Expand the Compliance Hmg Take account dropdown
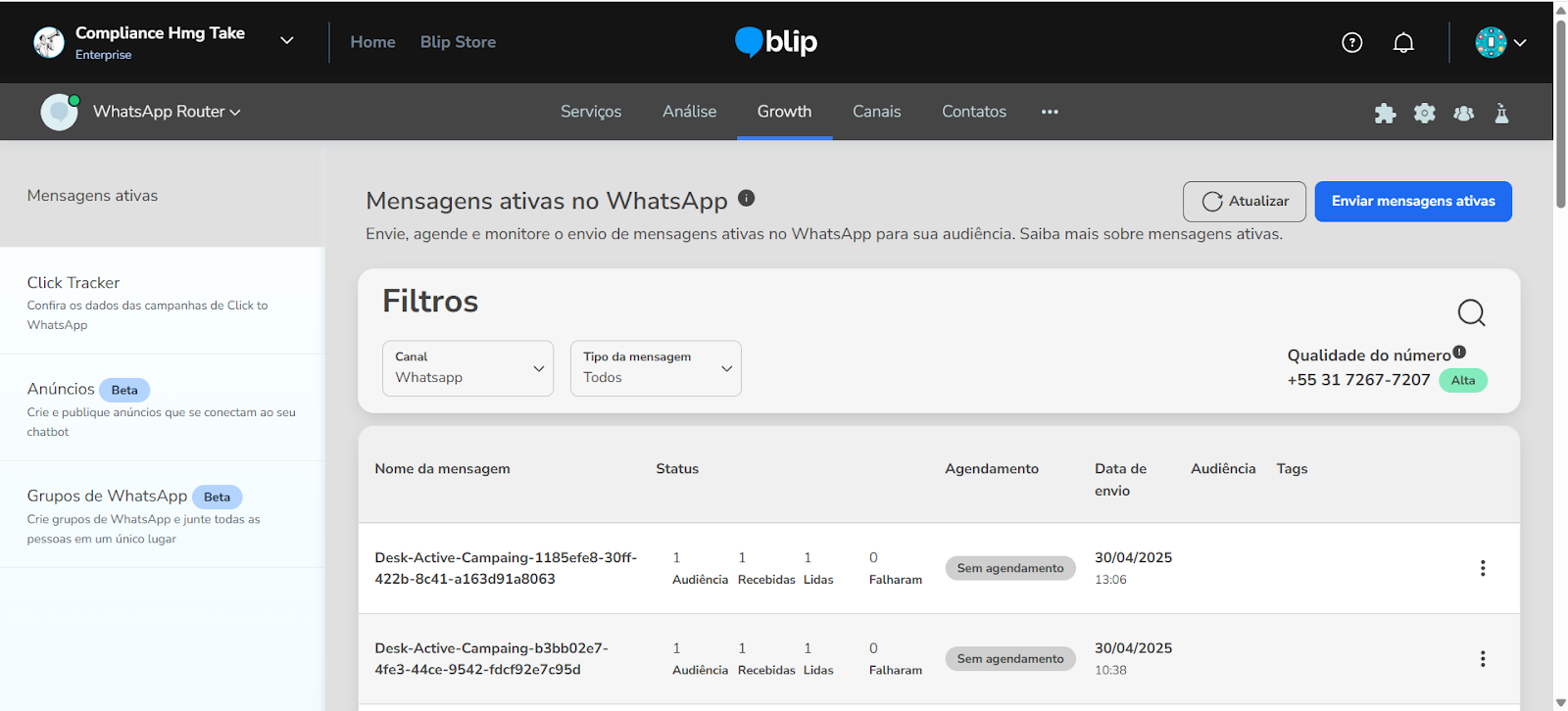Viewport: 1568px width, 711px height. 287,41
